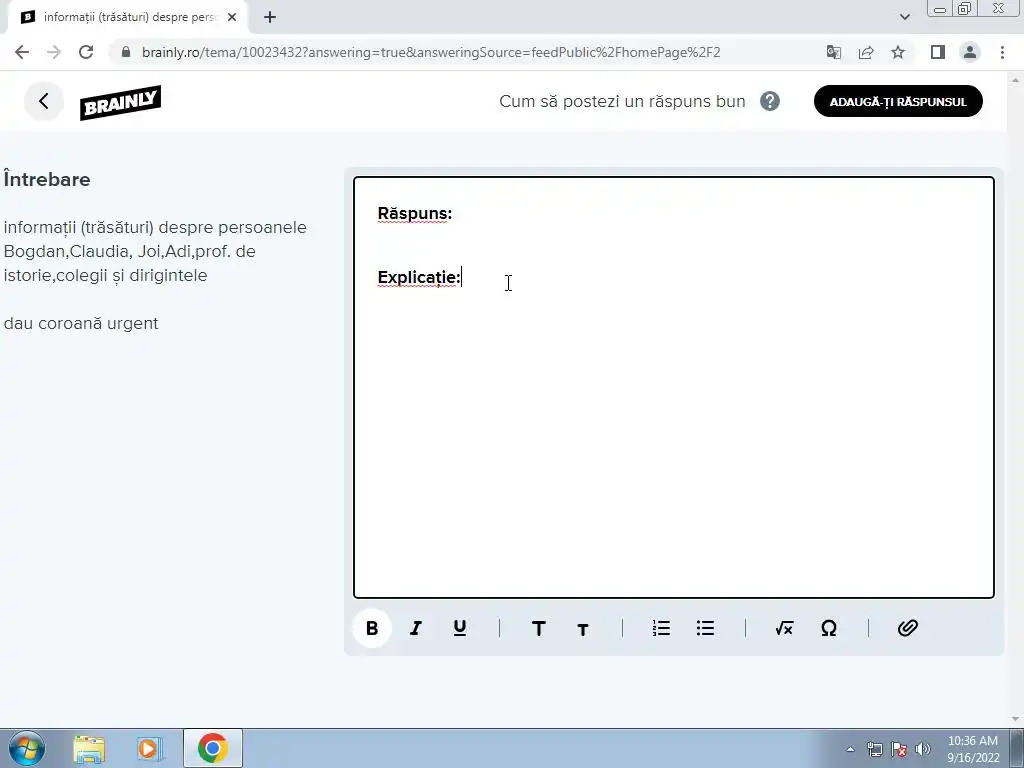Apply small heading text style

pyautogui.click(x=583, y=629)
